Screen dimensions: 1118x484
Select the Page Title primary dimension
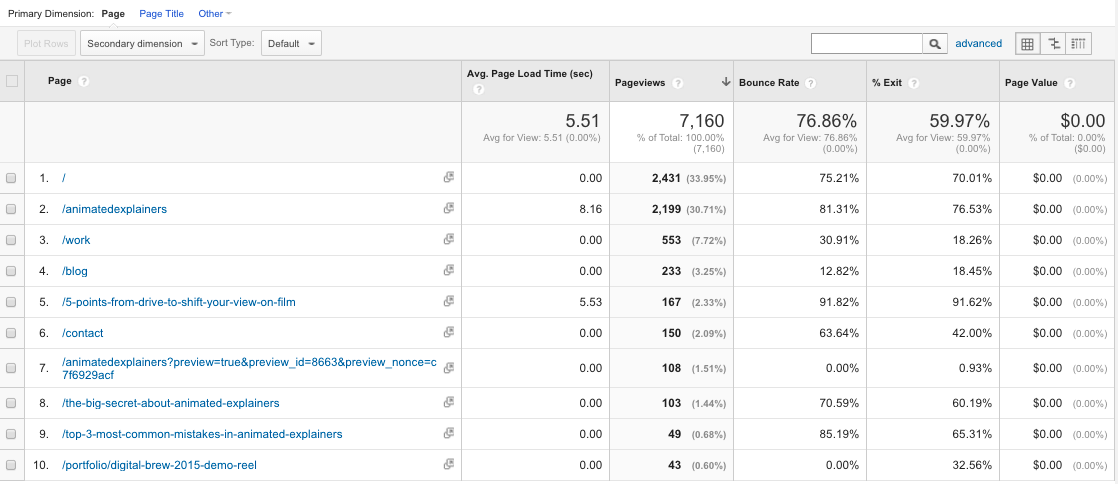161,14
